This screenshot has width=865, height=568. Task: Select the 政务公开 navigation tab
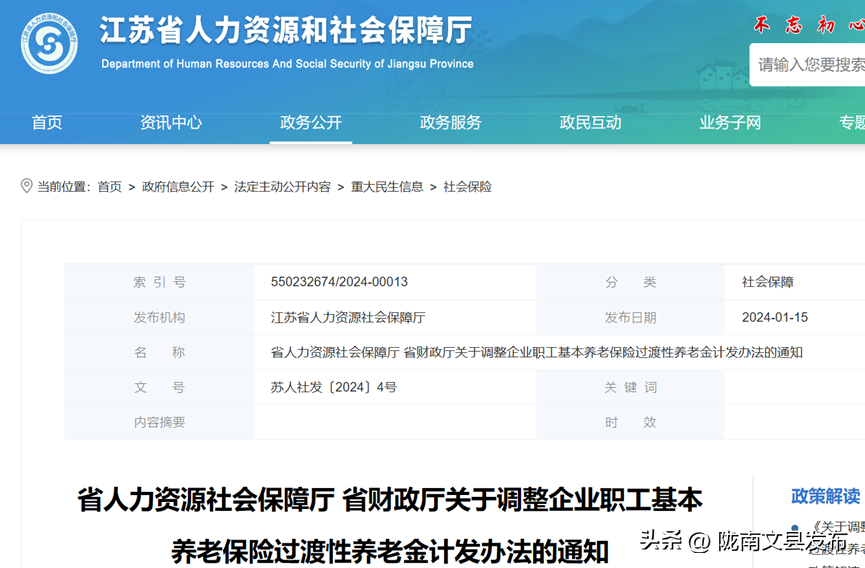[311, 123]
